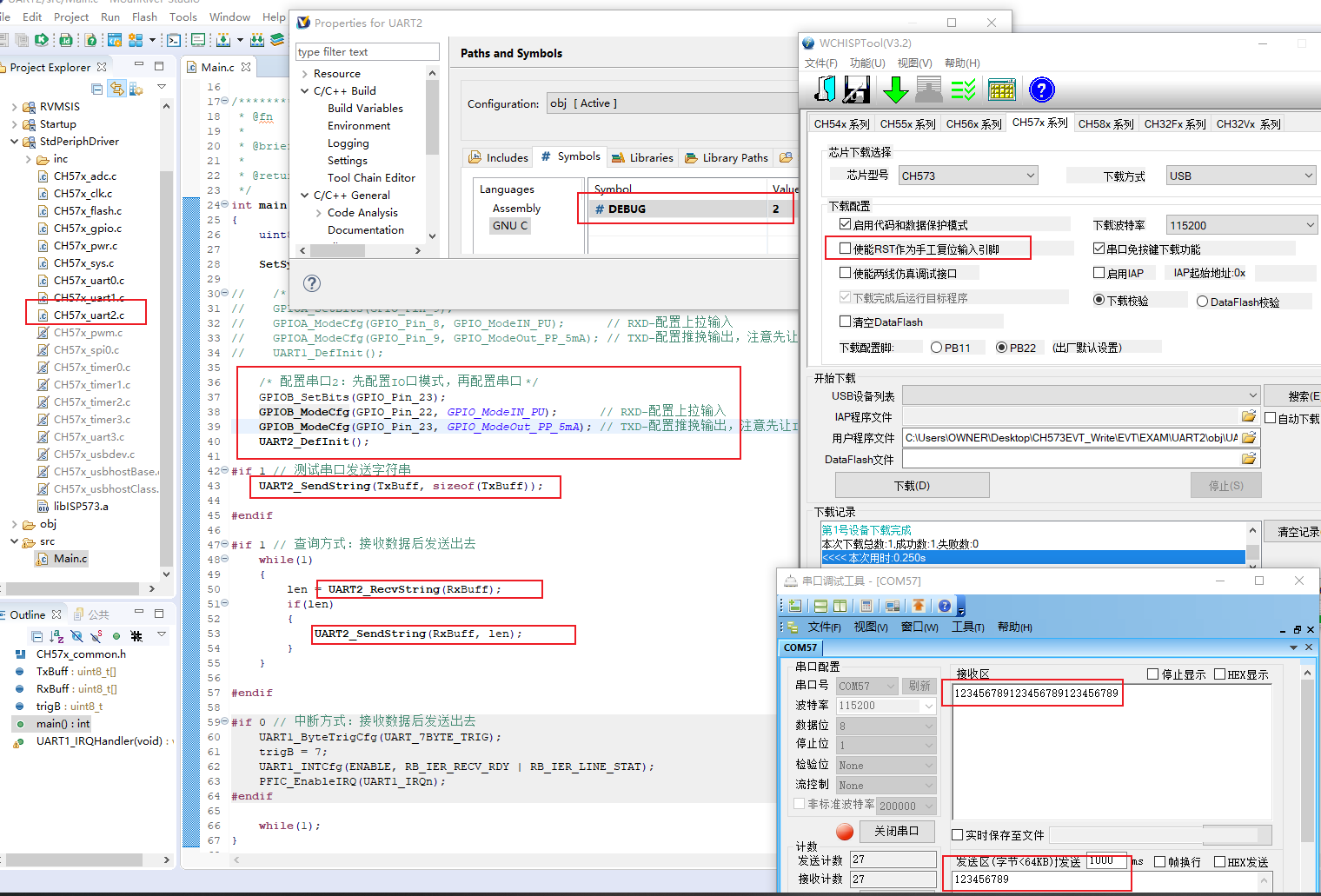Select the PB11 download pin radio button

click(936, 348)
